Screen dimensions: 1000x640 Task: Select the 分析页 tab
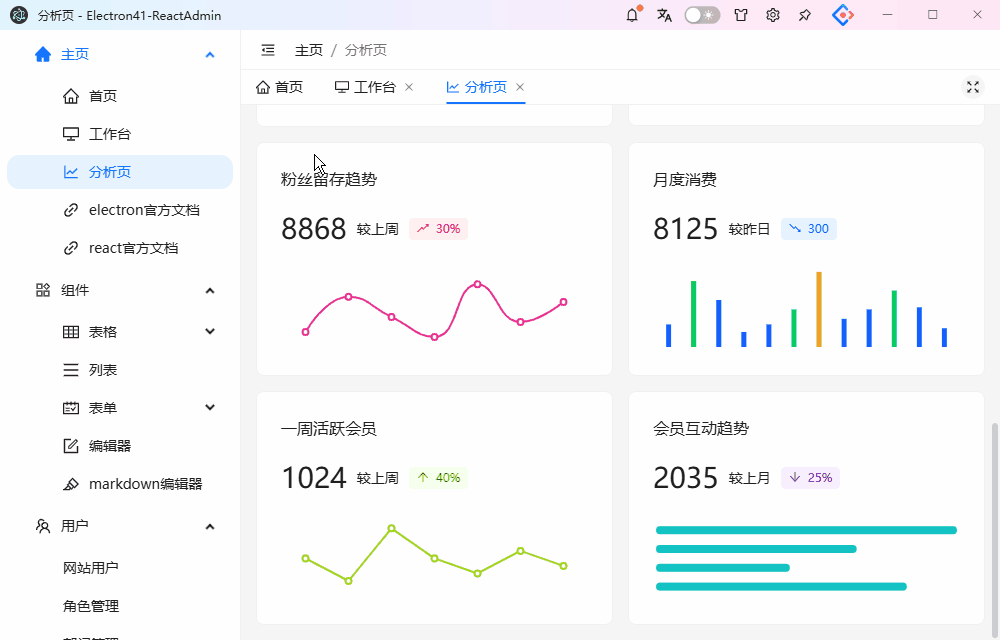point(476,87)
